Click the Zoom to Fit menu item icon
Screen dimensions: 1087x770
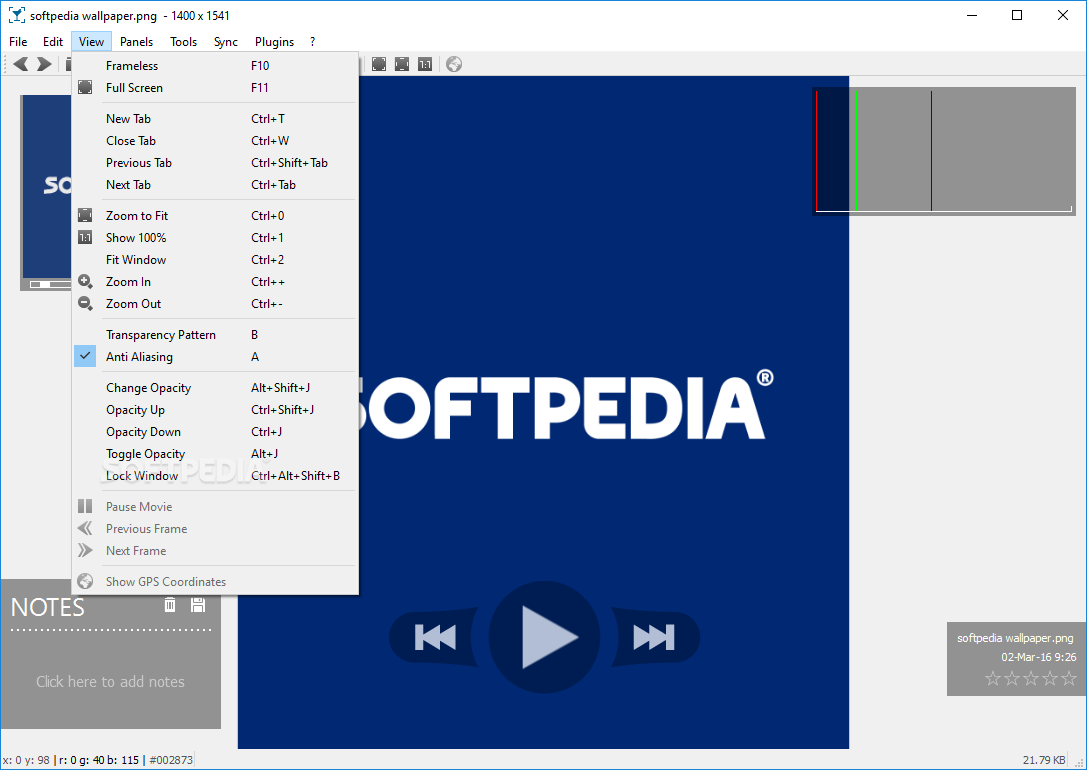point(85,216)
